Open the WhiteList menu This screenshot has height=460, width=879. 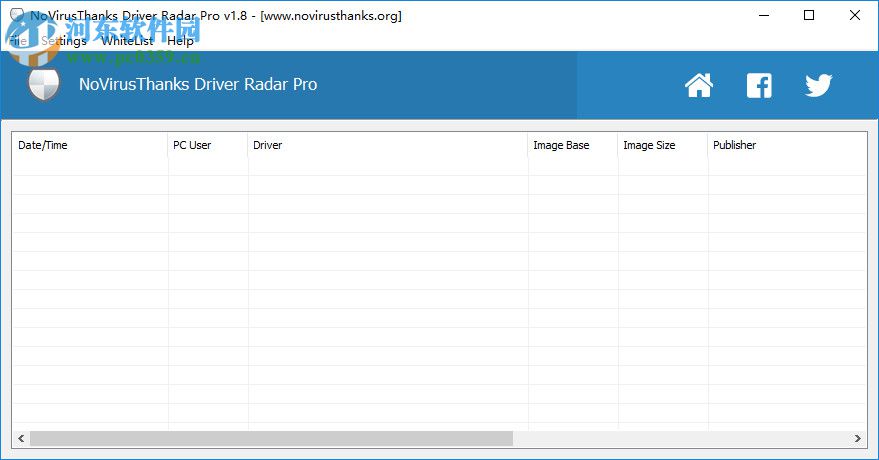(127, 41)
